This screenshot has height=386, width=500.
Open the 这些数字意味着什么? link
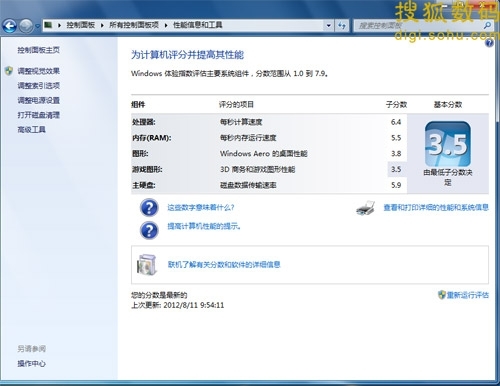coord(201,208)
